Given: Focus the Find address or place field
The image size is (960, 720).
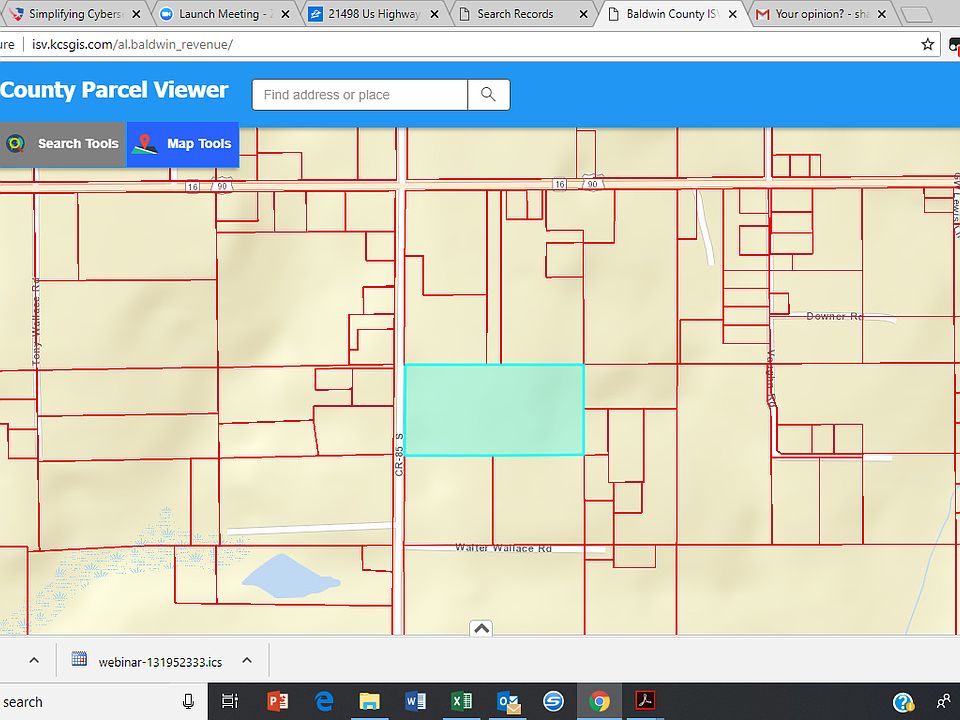Looking at the screenshot, I should point(359,94).
